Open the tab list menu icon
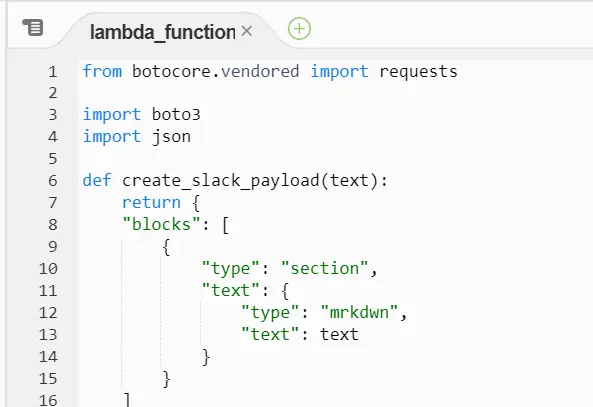The image size is (593, 407). click(33, 28)
